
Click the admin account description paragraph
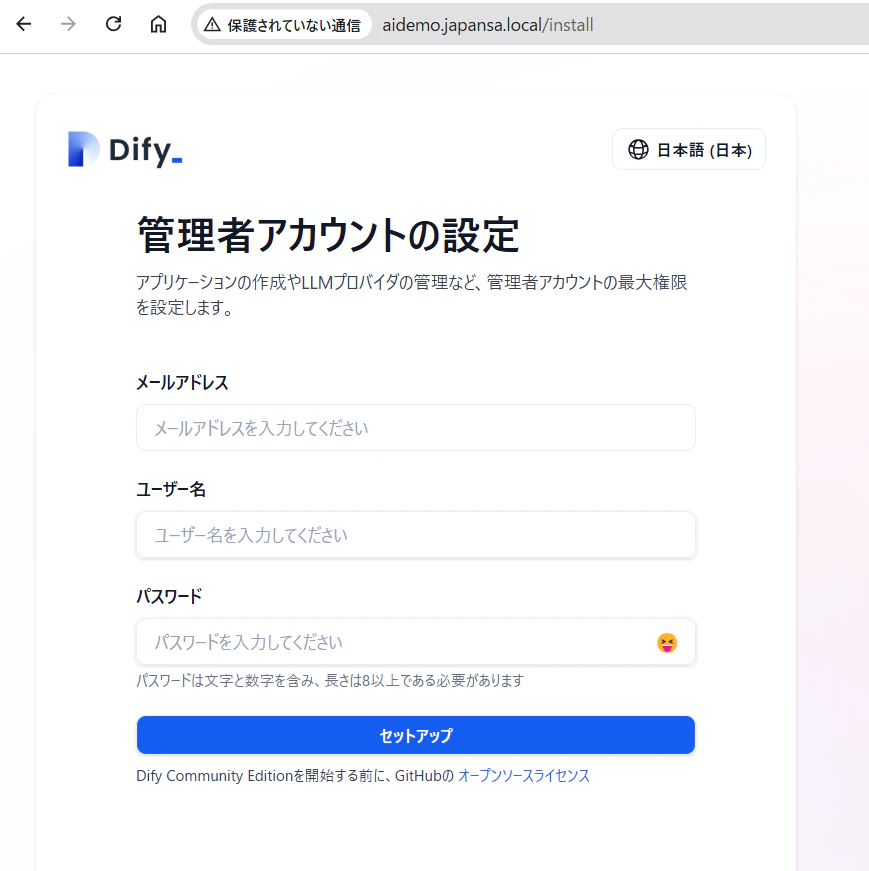point(412,294)
